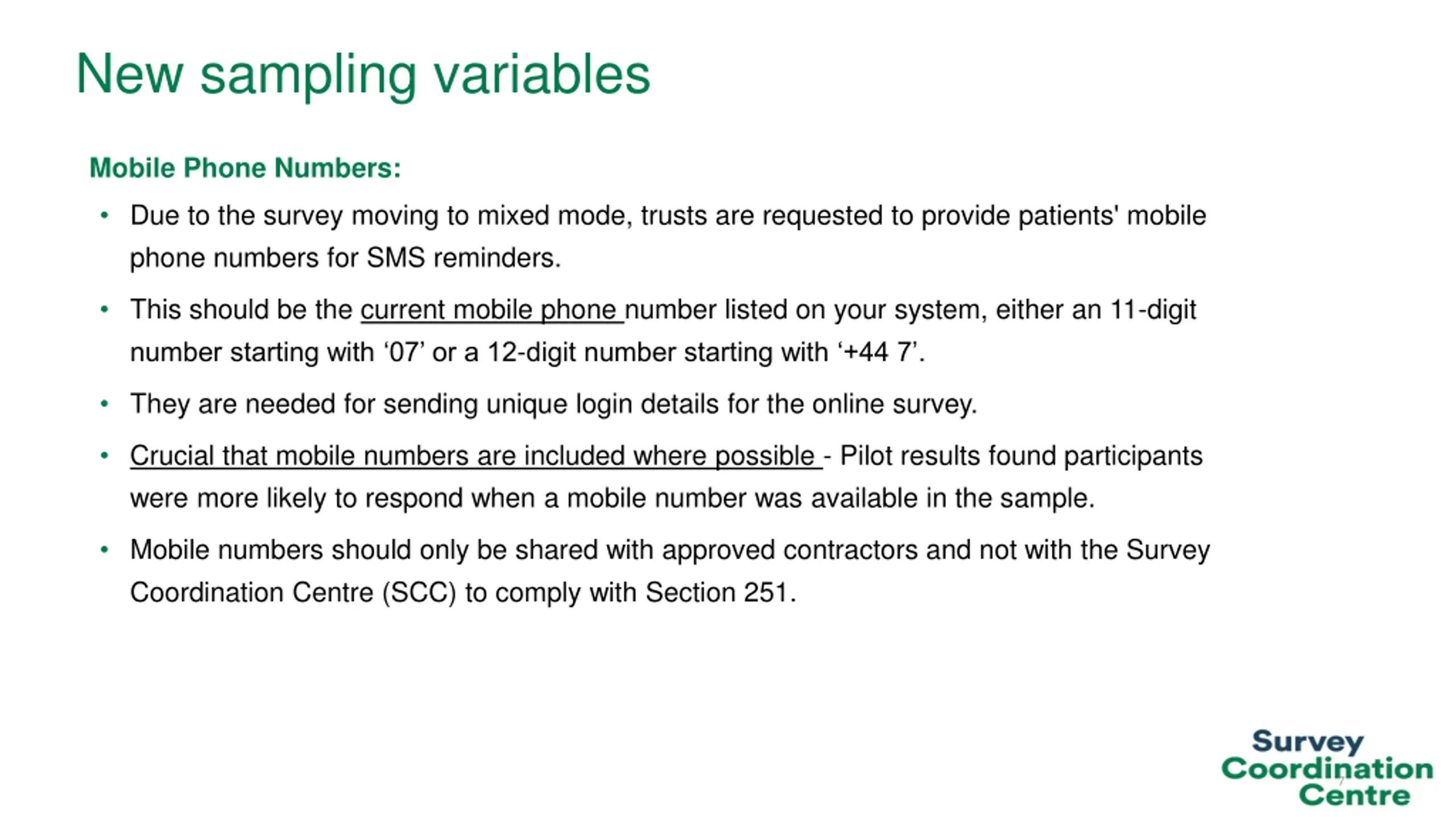Click the sentence about unique login details
This screenshot has height=819, width=1456.
(x=553, y=404)
